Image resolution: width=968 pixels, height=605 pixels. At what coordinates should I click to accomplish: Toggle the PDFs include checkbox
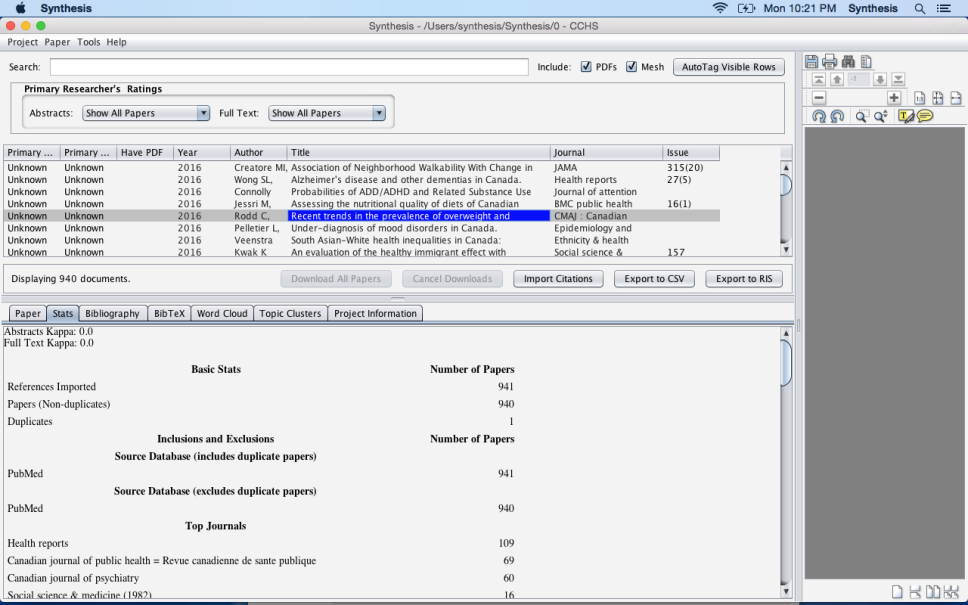[x=586, y=67]
